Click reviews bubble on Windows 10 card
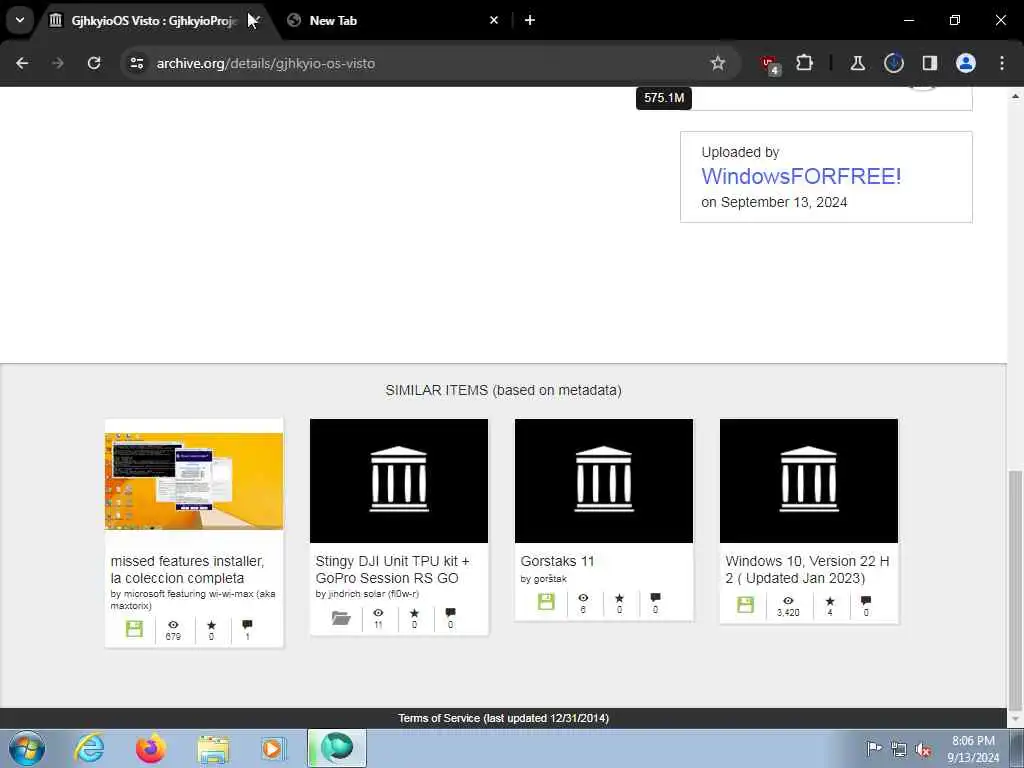Image resolution: width=1024 pixels, height=768 pixels. 865,600
